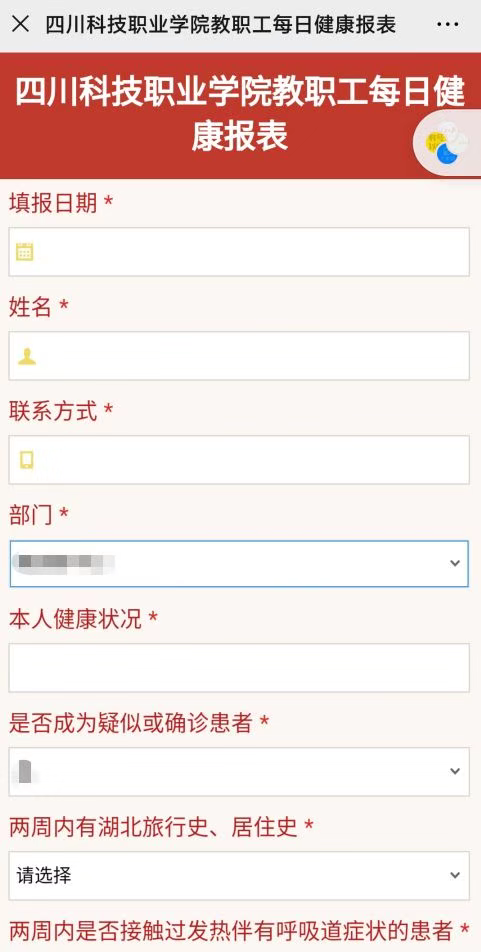Tap the floating colored bubble widget

point(448,143)
